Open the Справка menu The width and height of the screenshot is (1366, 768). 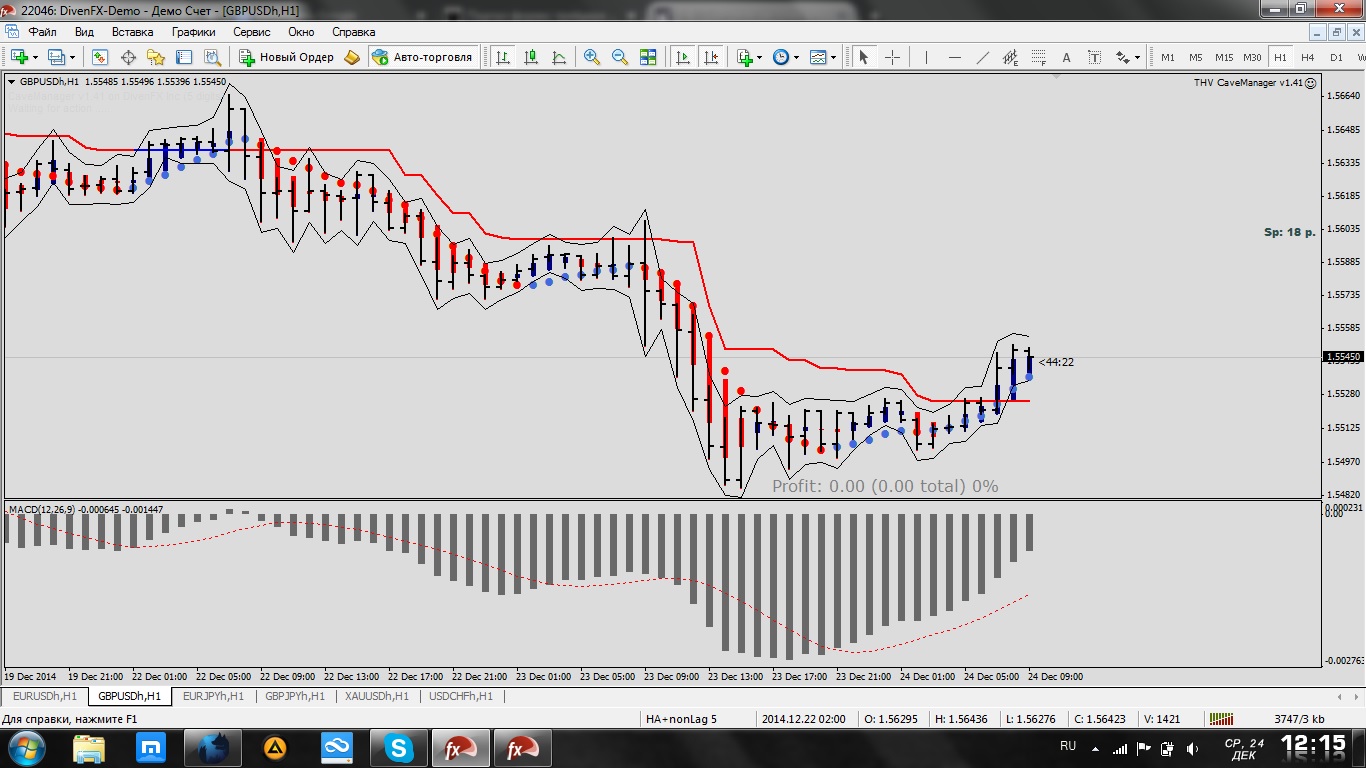pyautogui.click(x=353, y=32)
